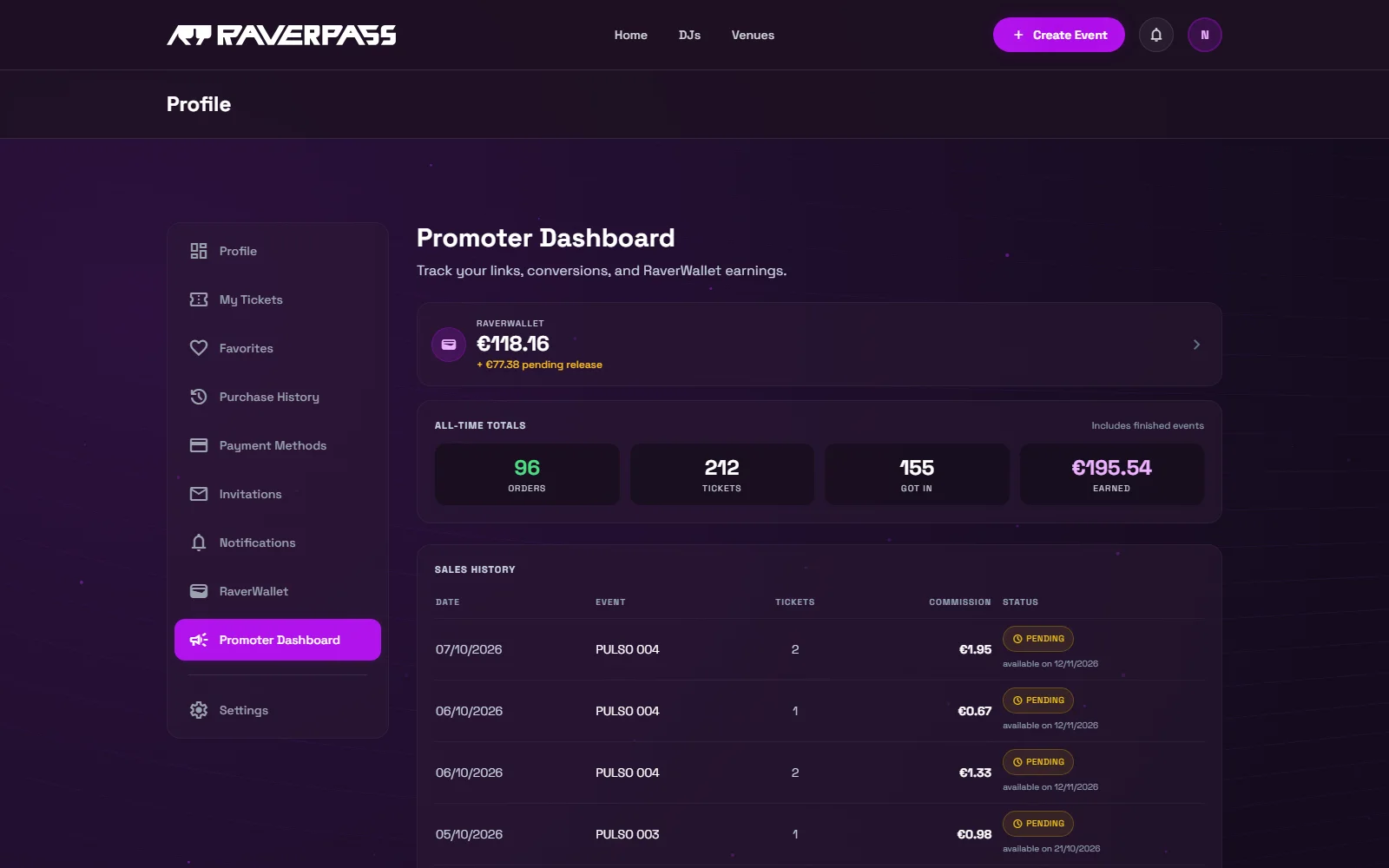Click the Create Event button
This screenshot has height=868, width=1389.
tap(1059, 35)
